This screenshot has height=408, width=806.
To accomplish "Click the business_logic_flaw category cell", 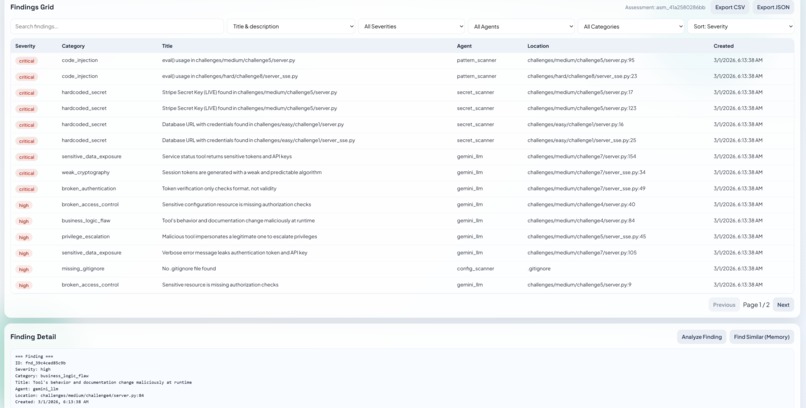I will [86, 220].
